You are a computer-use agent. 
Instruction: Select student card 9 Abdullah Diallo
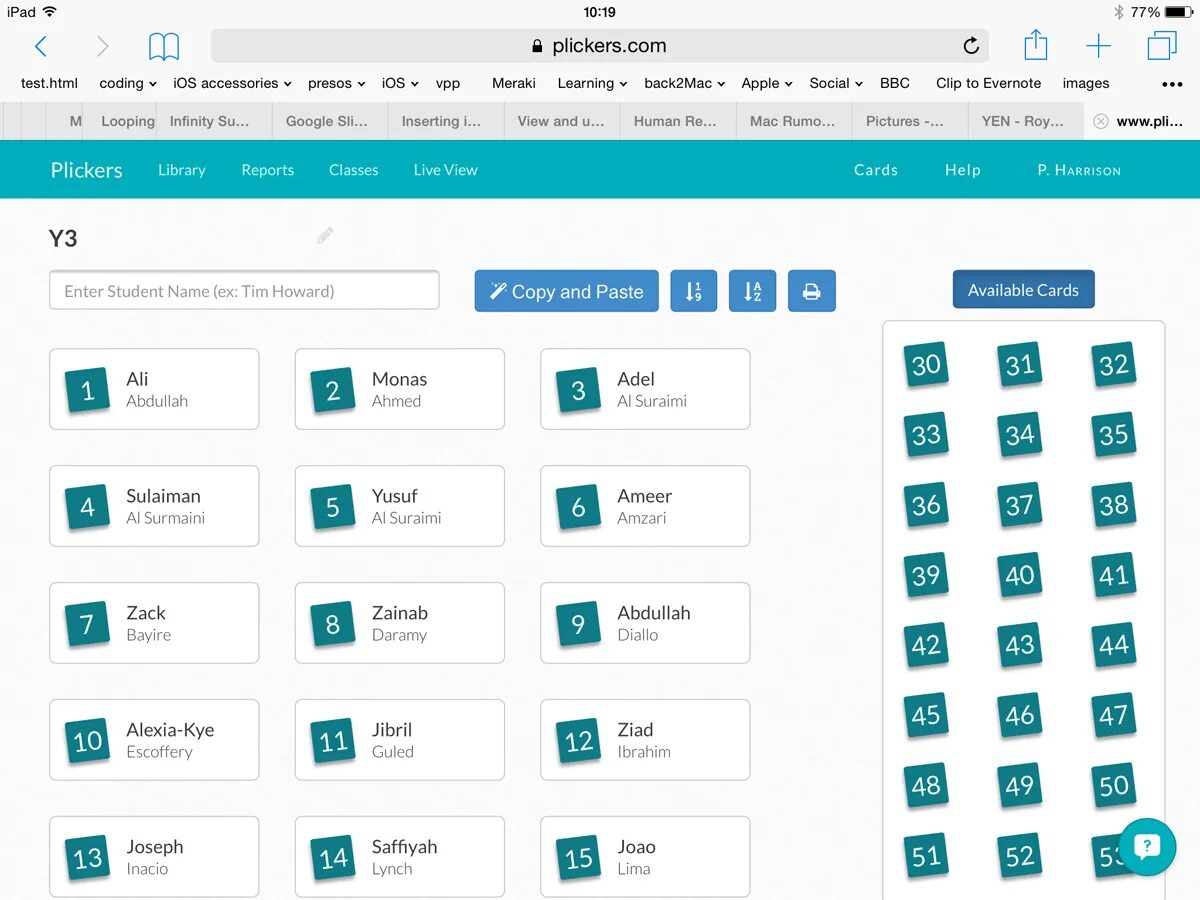click(645, 623)
